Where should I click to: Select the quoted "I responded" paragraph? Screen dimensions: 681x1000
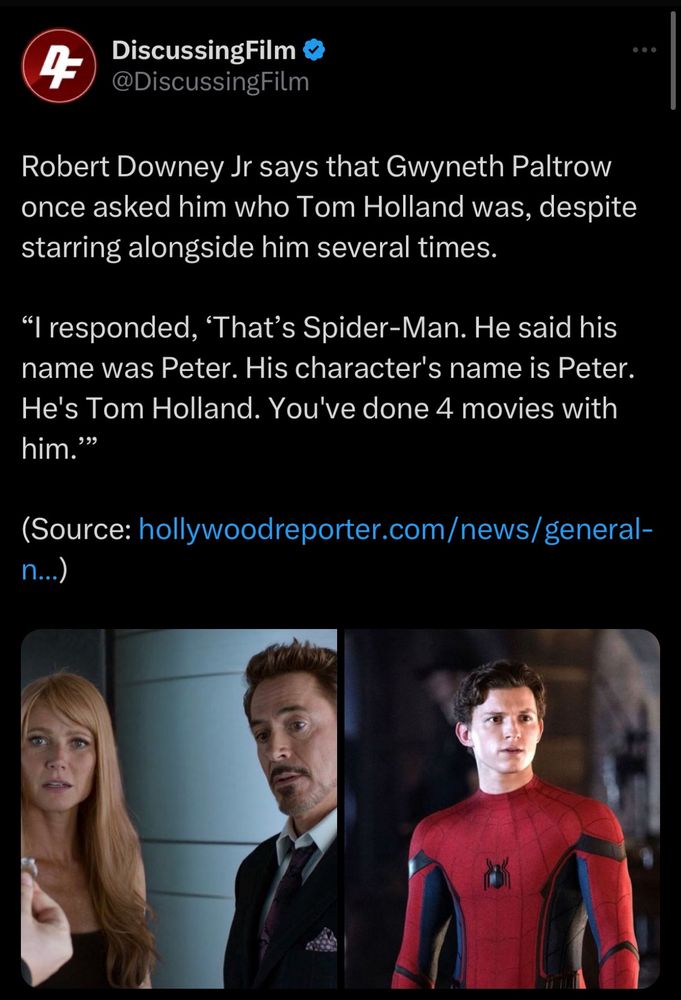click(328, 388)
